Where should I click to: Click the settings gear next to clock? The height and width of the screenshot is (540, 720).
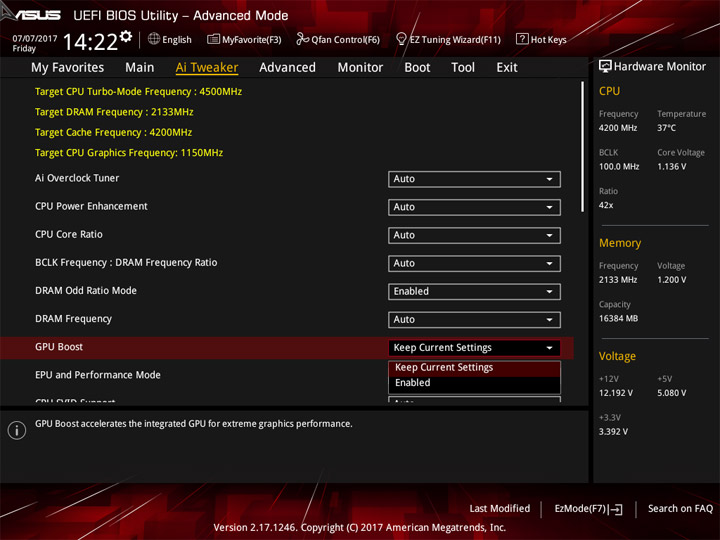pyautogui.click(x=126, y=36)
